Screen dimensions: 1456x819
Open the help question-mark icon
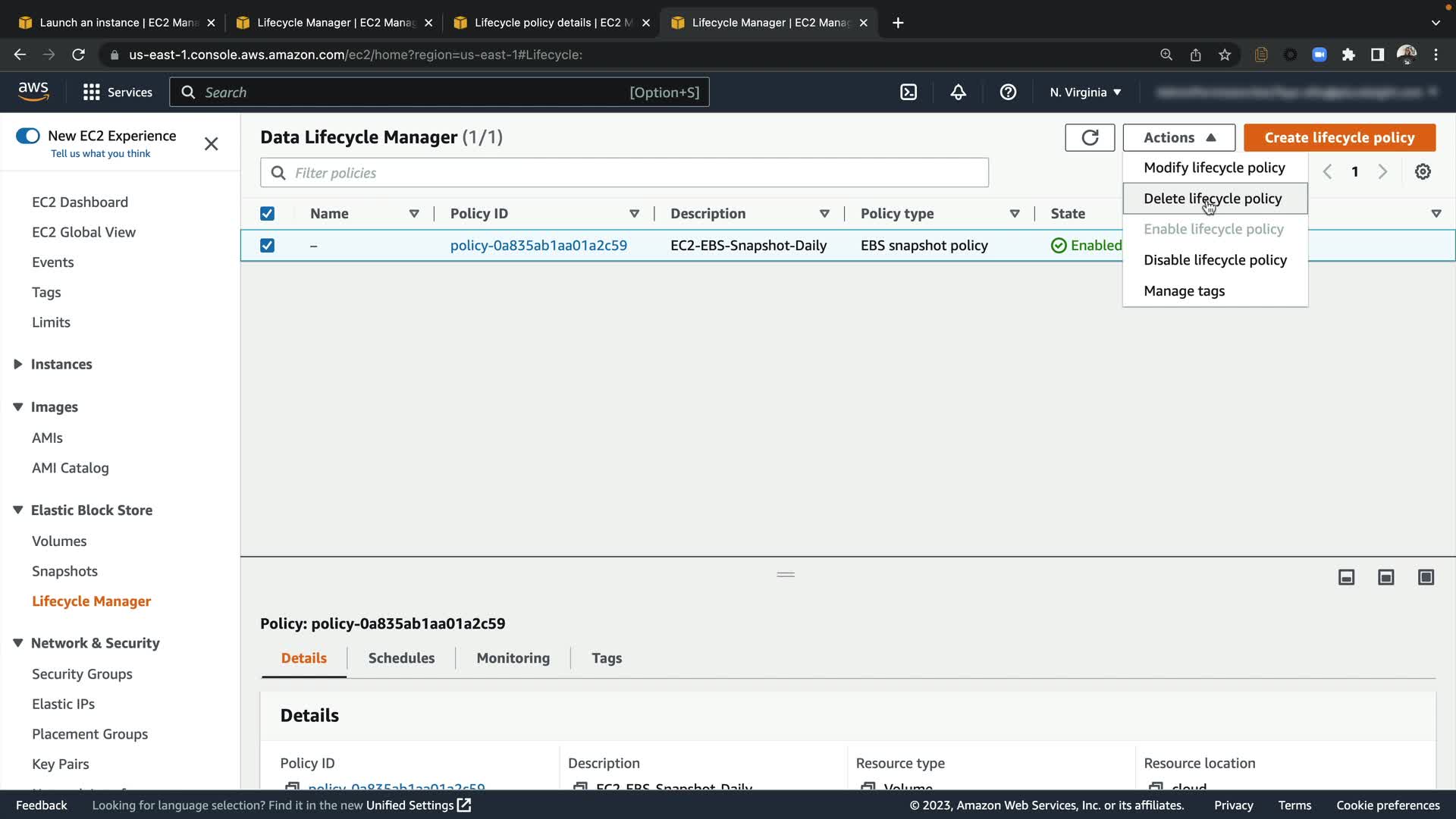tap(1008, 93)
